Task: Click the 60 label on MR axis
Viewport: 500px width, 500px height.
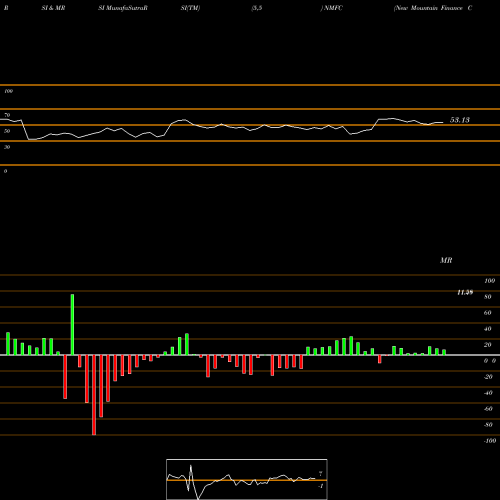Action: (488, 313)
